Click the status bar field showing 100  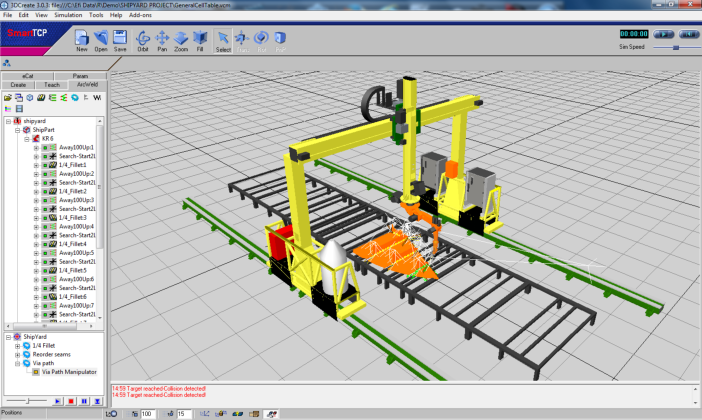[x=147, y=413]
